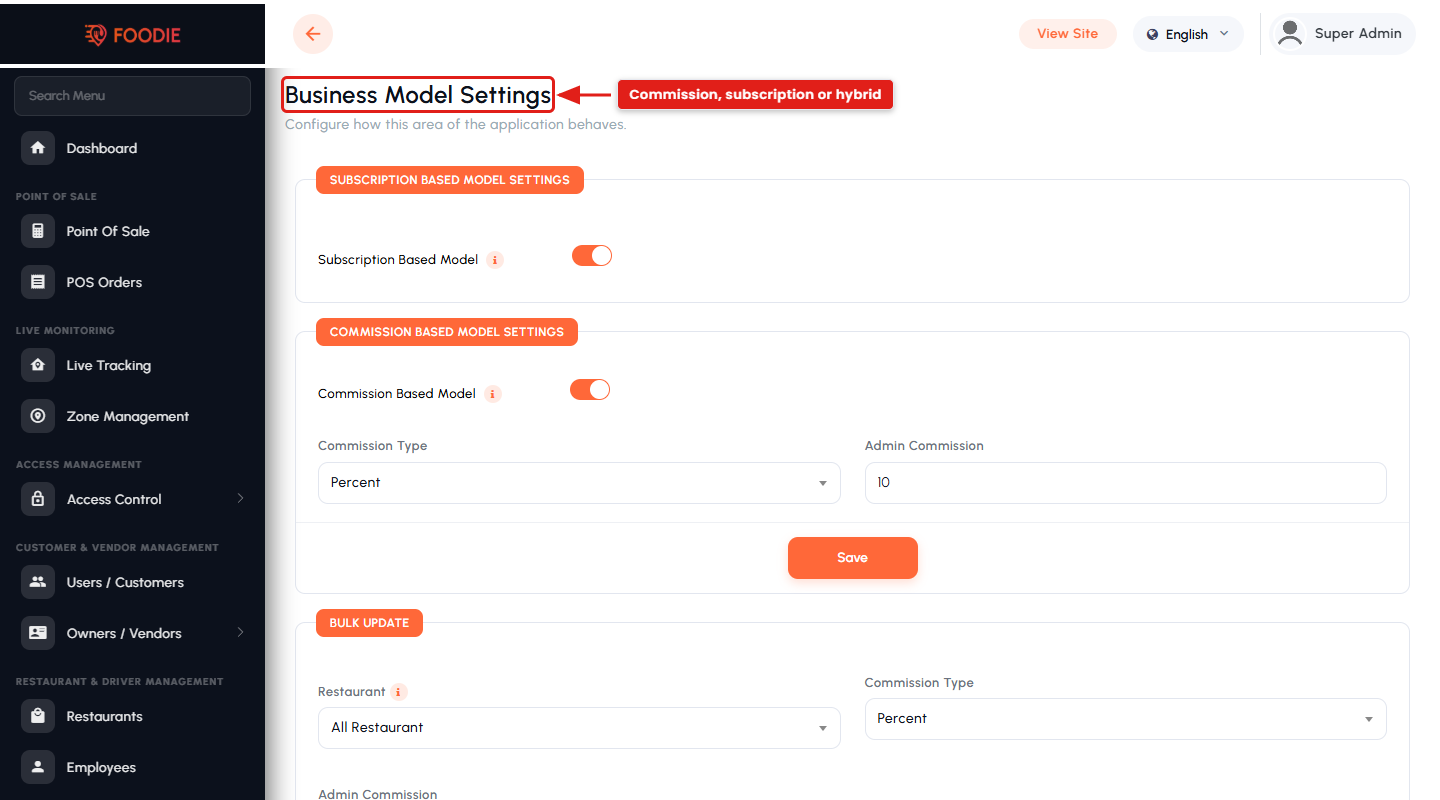
Task: Click the info icon beside Subscription Based Model
Action: [495, 260]
